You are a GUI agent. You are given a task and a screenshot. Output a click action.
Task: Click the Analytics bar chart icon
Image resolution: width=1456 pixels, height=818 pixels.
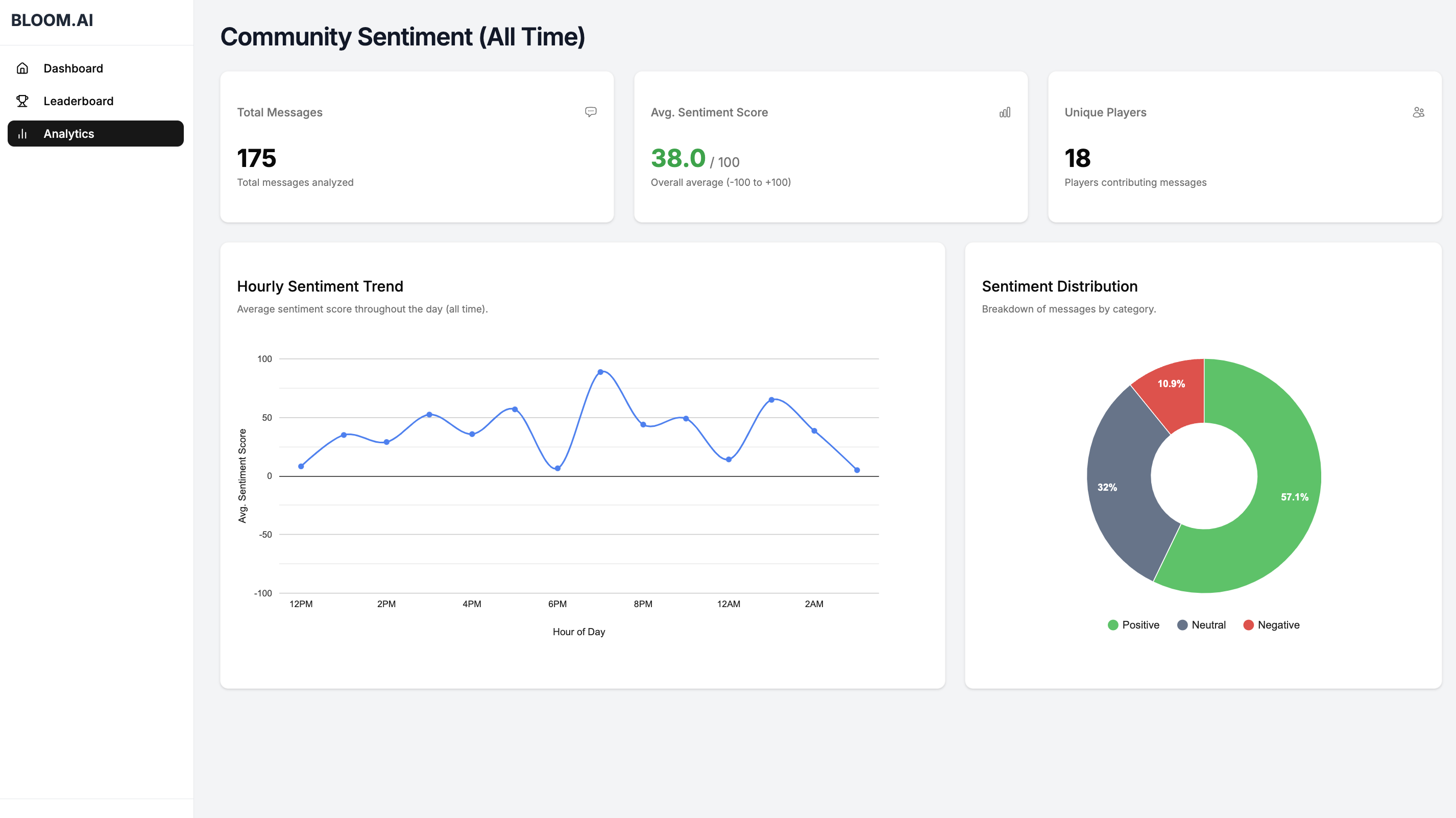(x=22, y=134)
